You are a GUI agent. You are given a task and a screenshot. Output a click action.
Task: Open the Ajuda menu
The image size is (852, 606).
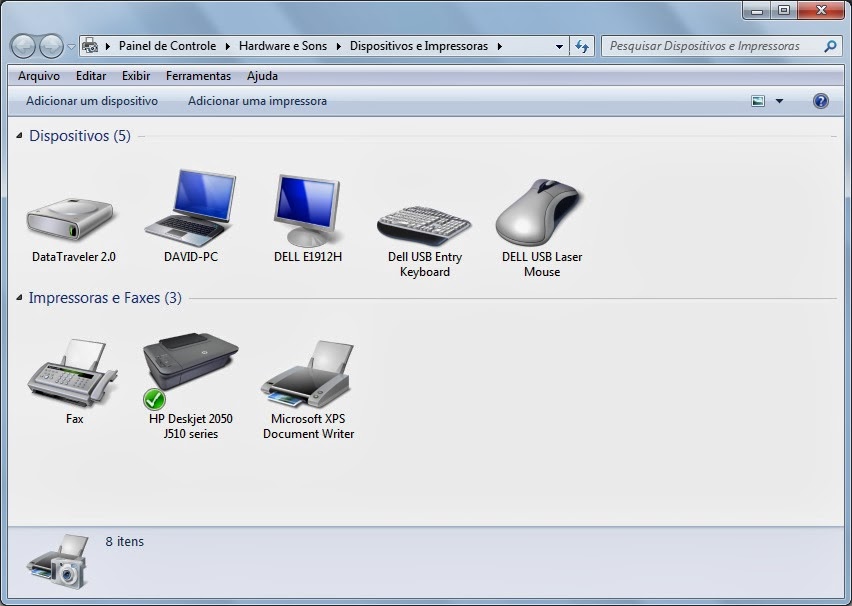(262, 76)
